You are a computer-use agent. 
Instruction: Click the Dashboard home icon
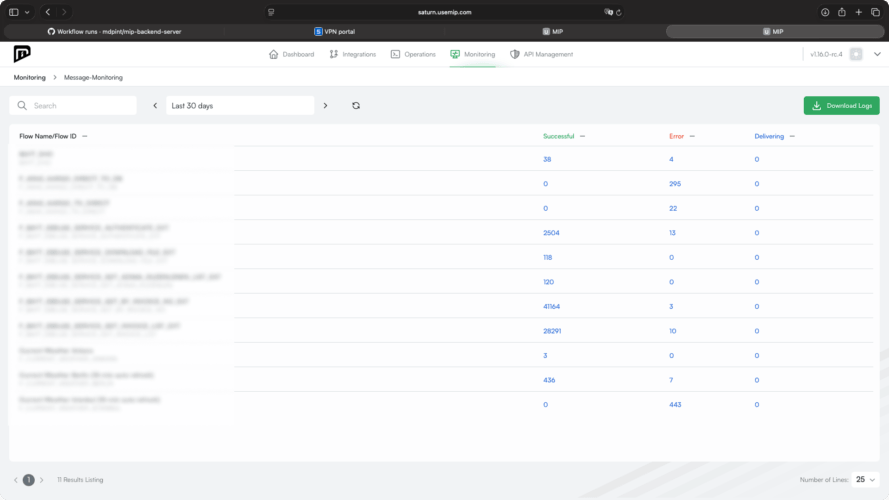pos(274,54)
